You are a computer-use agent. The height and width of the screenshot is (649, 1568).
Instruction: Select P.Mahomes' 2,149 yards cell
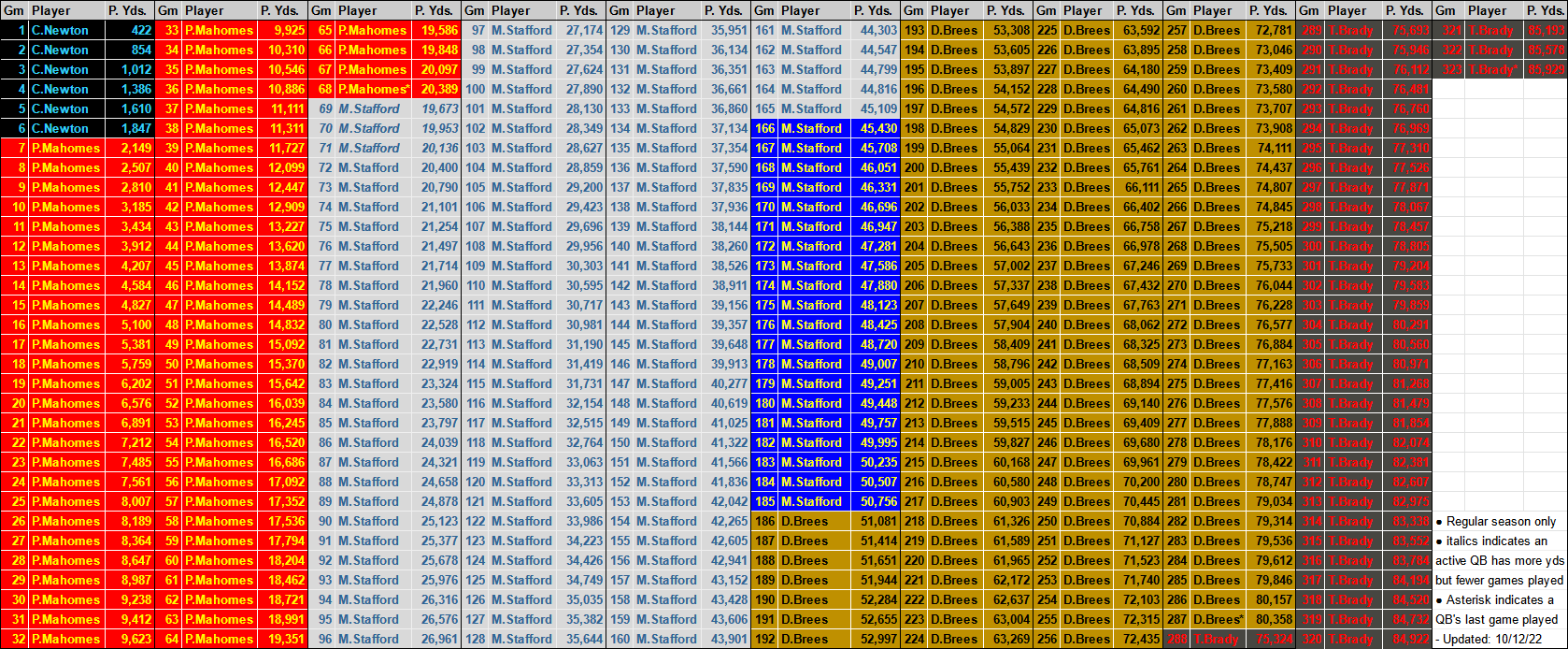pos(129,148)
